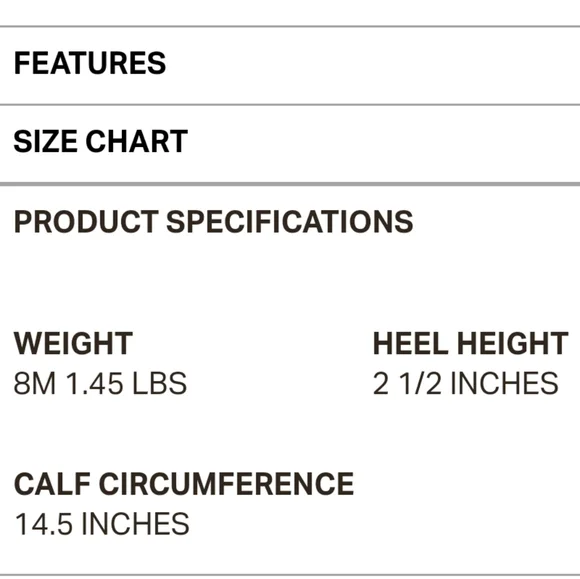Collapse the PRODUCT SPECIFICATIONS section
Viewport: 580px width, 579px height.
[290, 222]
